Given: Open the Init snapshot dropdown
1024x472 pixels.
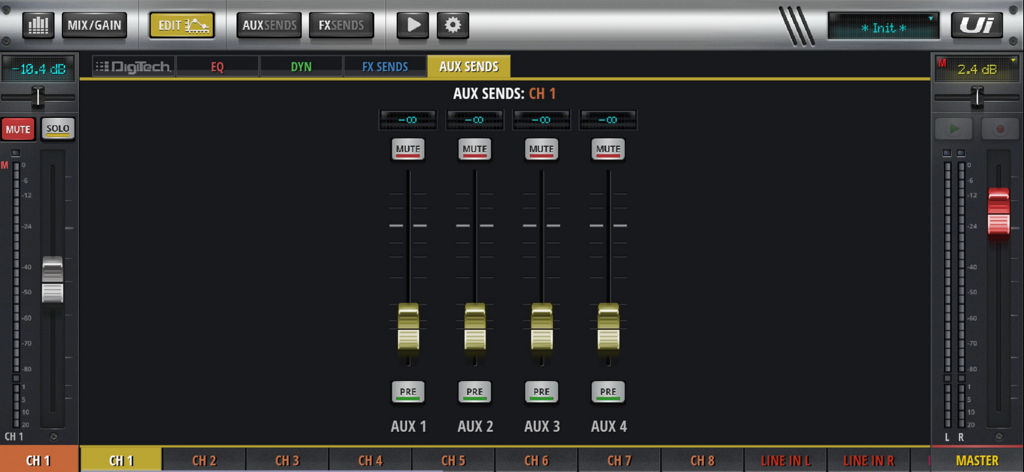Looking at the screenshot, I should 883,26.
